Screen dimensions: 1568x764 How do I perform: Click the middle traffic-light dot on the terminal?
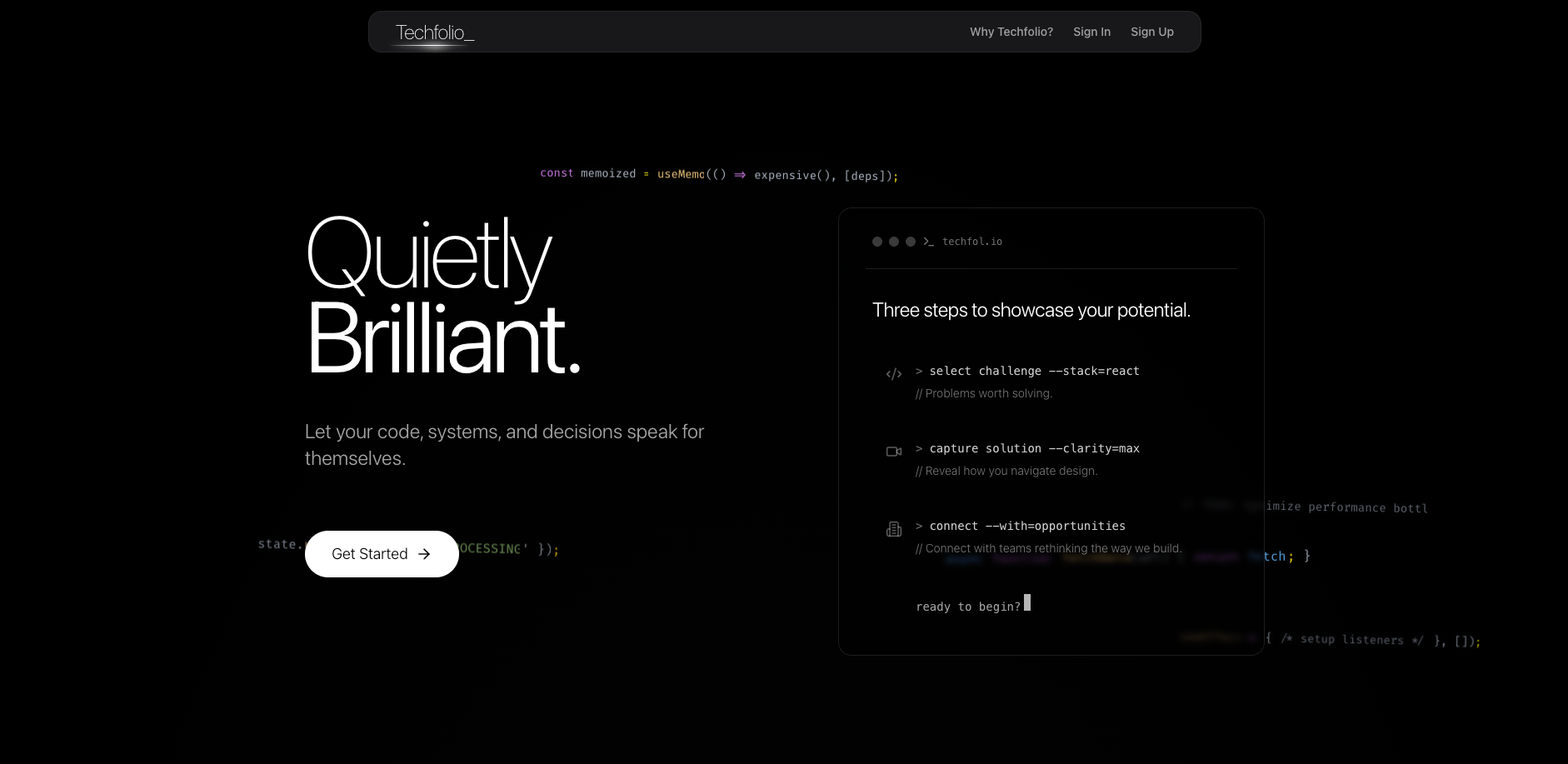[892, 241]
